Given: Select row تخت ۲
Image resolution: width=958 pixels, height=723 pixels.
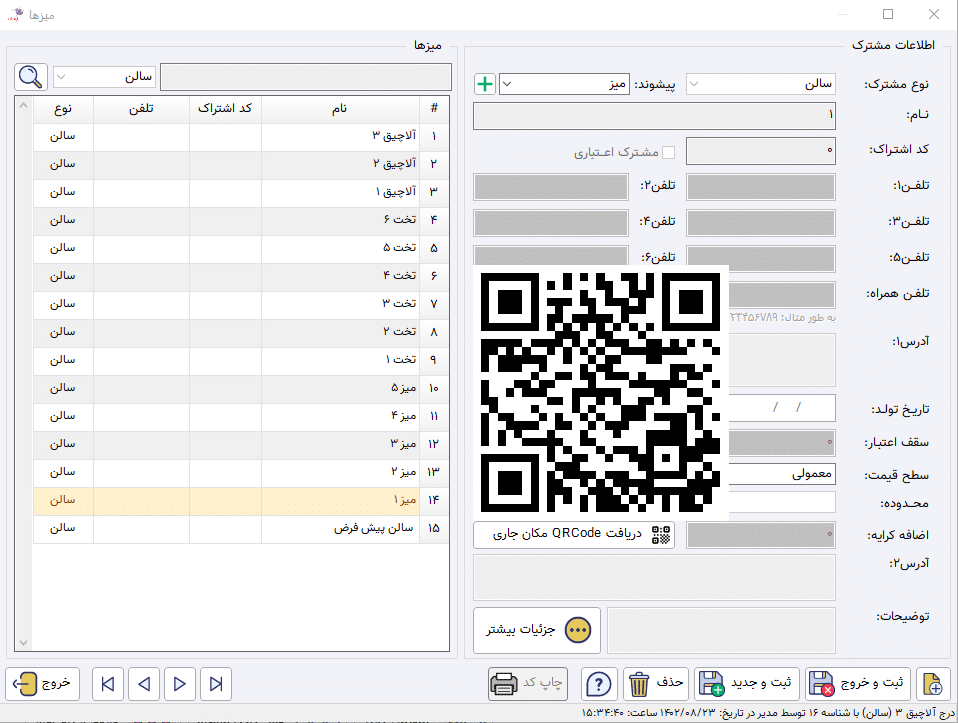Looking at the screenshot, I should point(241,332).
